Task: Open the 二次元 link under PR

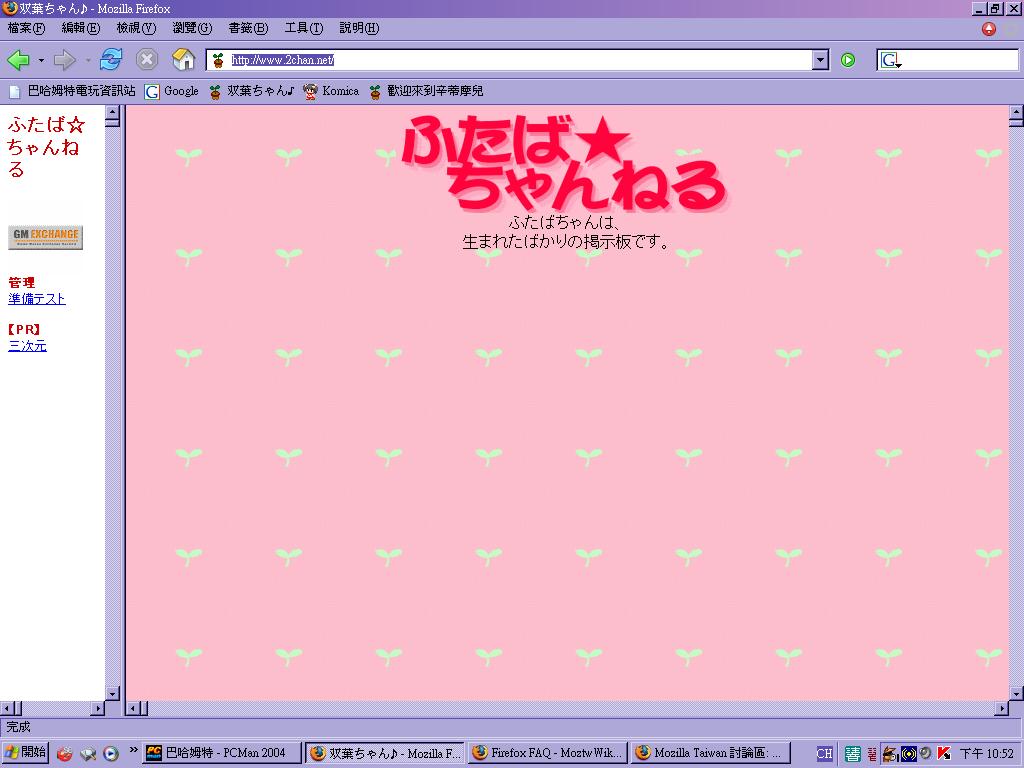Action: point(27,346)
